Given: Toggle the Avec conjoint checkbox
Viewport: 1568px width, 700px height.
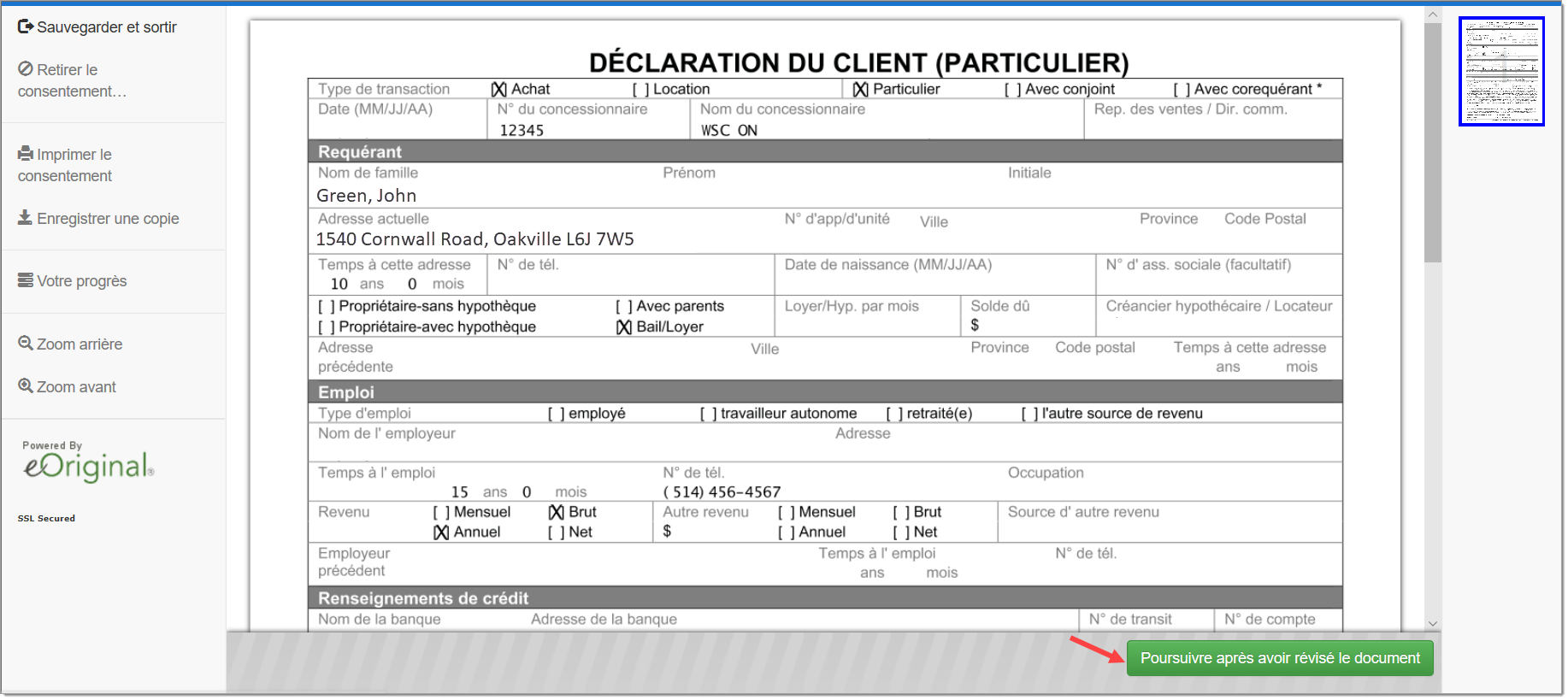Looking at the screenshot, I should 1013,89.
